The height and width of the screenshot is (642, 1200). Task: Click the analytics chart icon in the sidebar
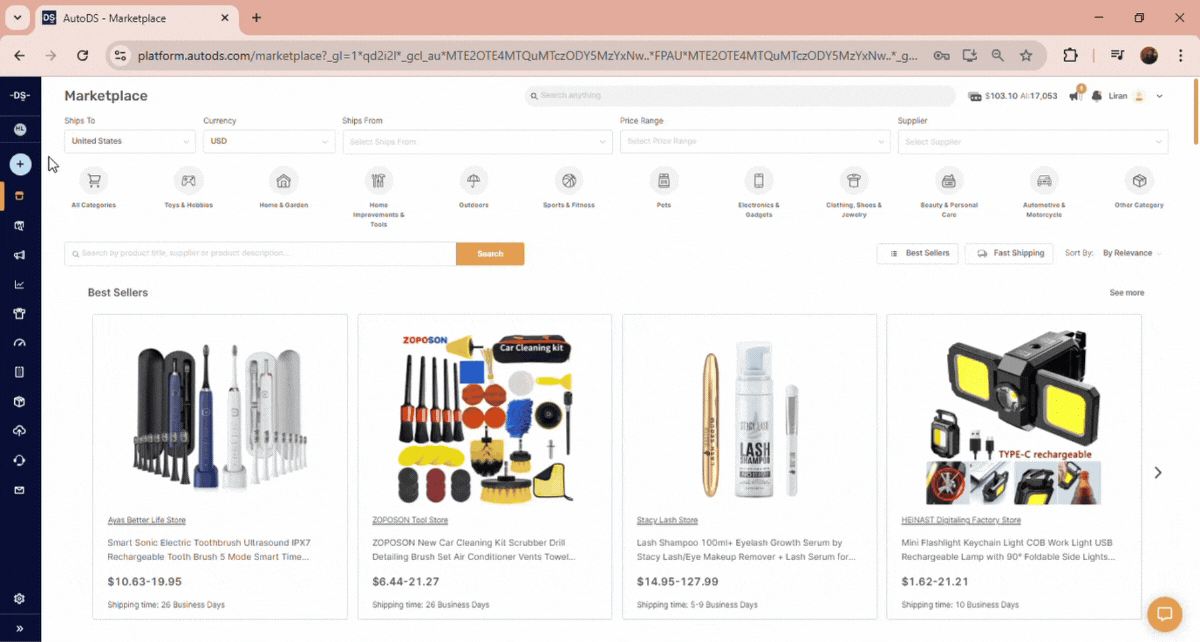click(x=20, y=283)
